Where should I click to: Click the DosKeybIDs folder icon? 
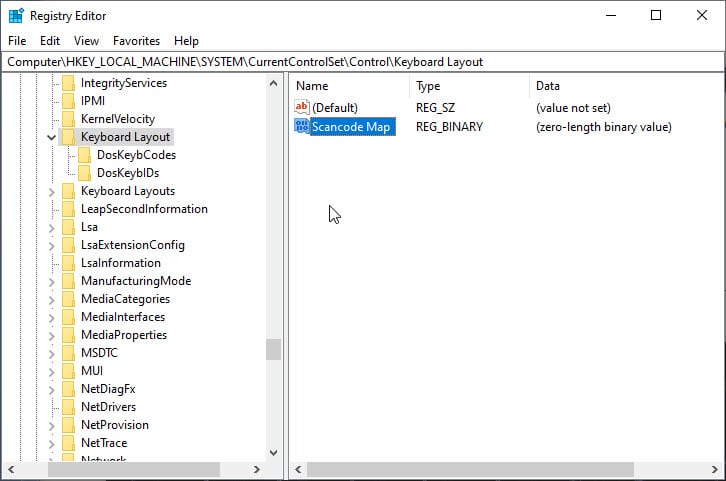[x=85, y=173]
